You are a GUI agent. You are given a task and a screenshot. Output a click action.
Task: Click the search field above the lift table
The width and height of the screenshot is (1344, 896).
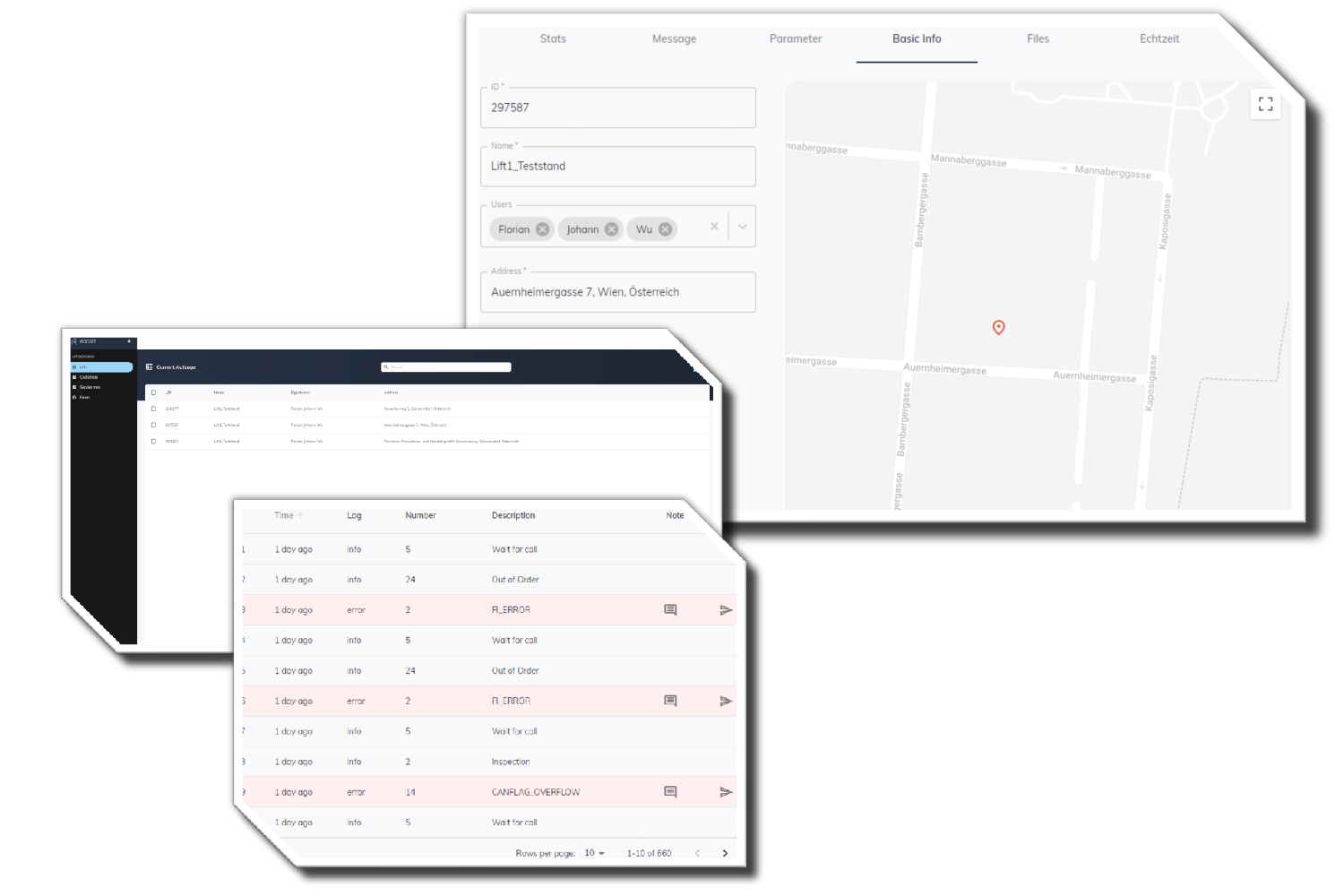(445, 366)
